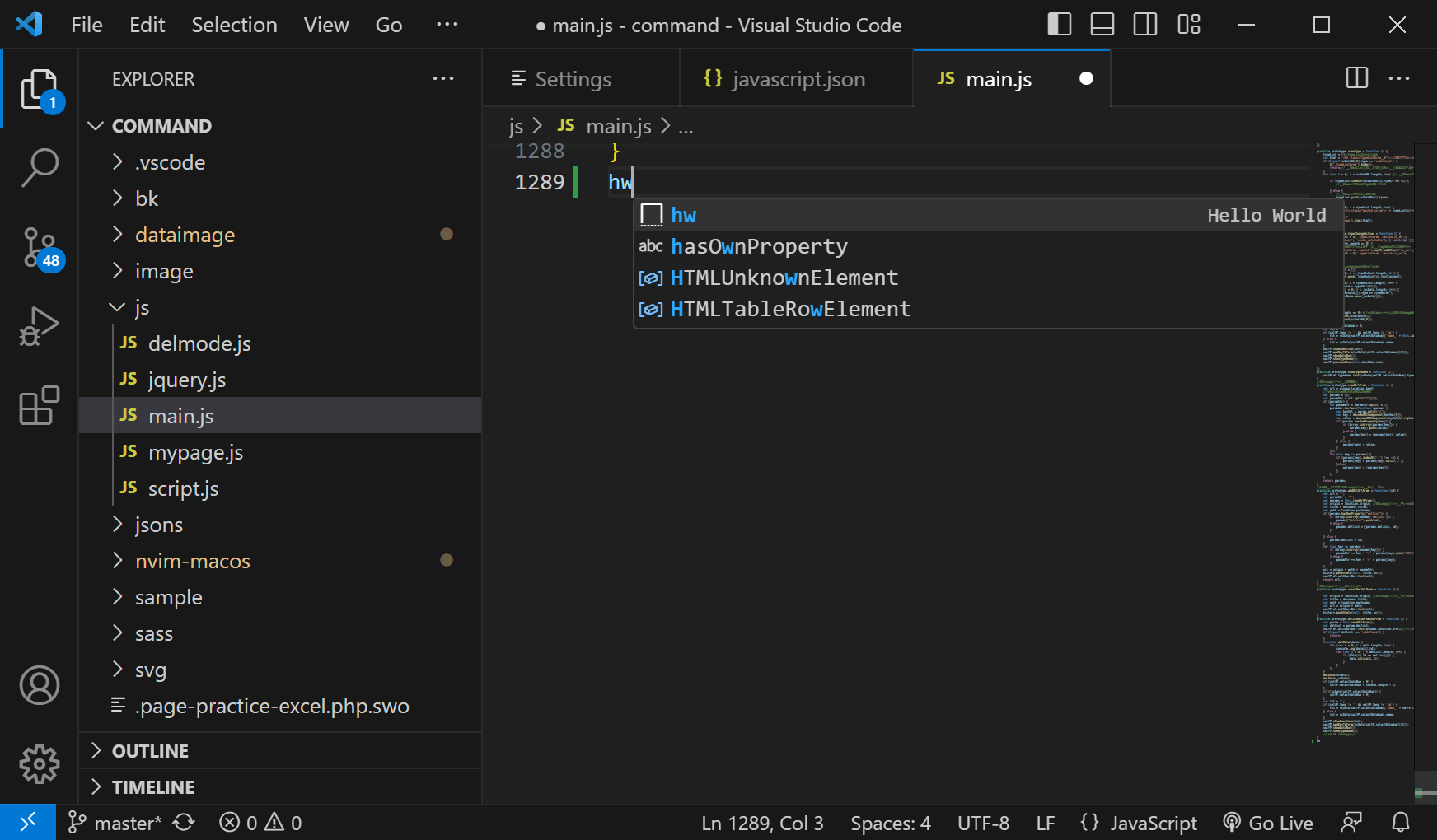Customize layout from title bar icon

[1189, 25]
